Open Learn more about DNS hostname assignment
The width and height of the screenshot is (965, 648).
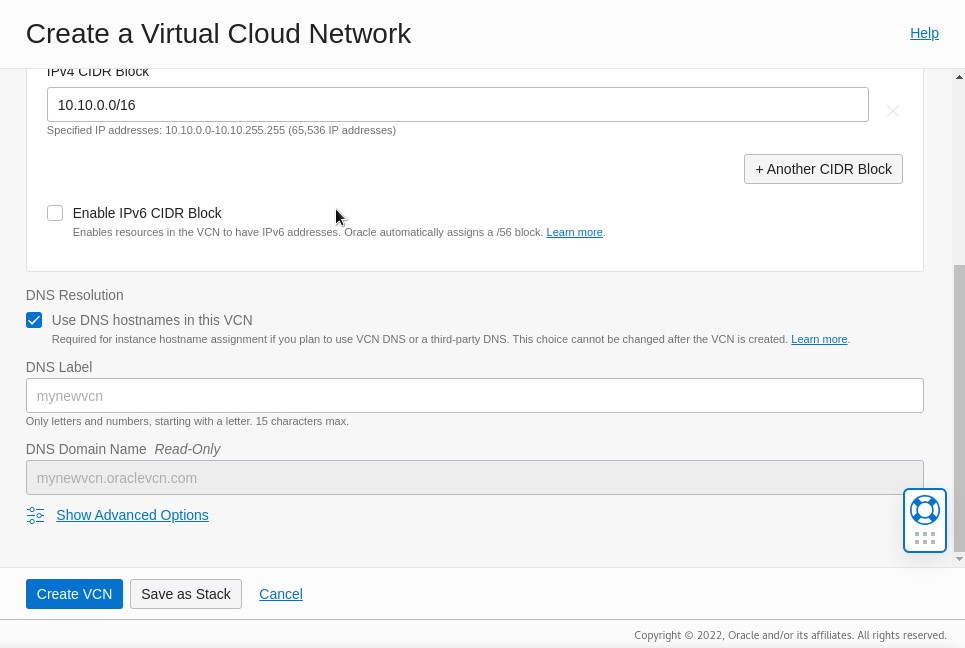pyautogui.click(x=819, y=339)
